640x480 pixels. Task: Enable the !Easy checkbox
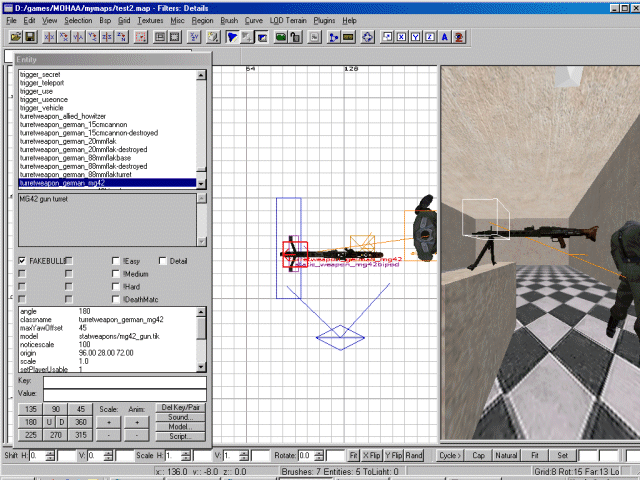(117, 261)
